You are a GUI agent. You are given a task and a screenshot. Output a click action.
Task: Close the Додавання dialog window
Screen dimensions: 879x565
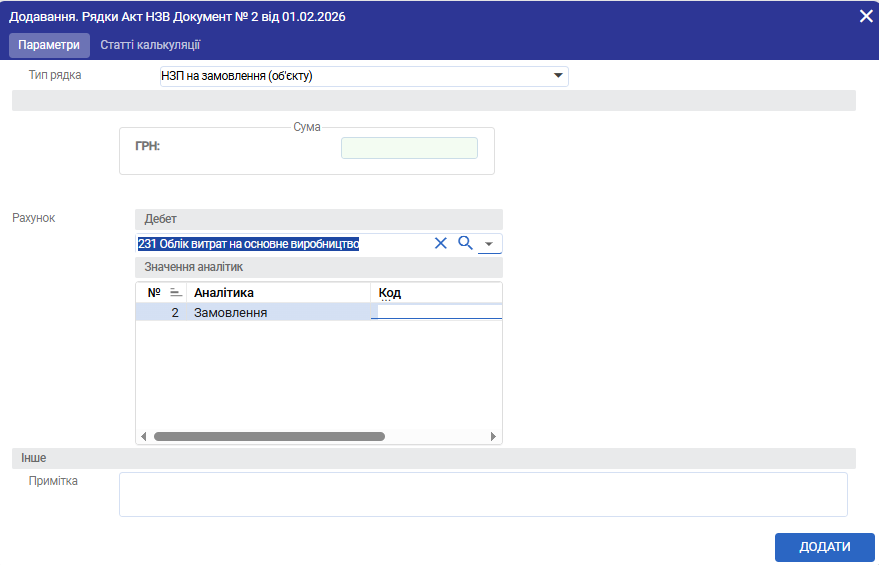point(866,16)
